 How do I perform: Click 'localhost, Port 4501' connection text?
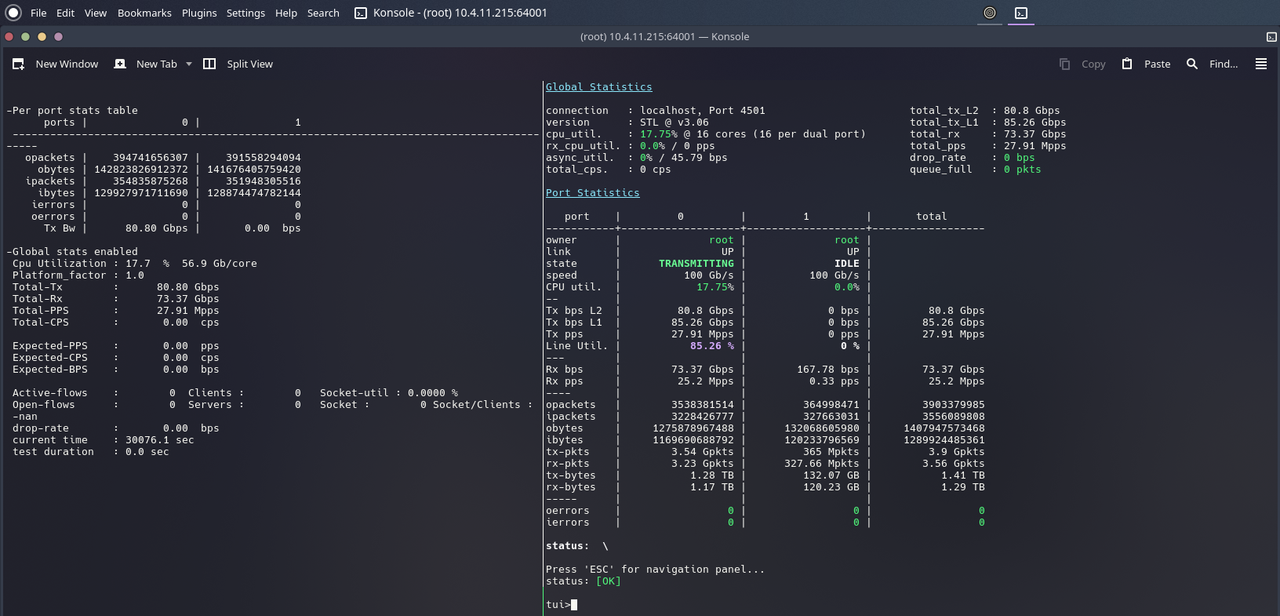(702, 111)
